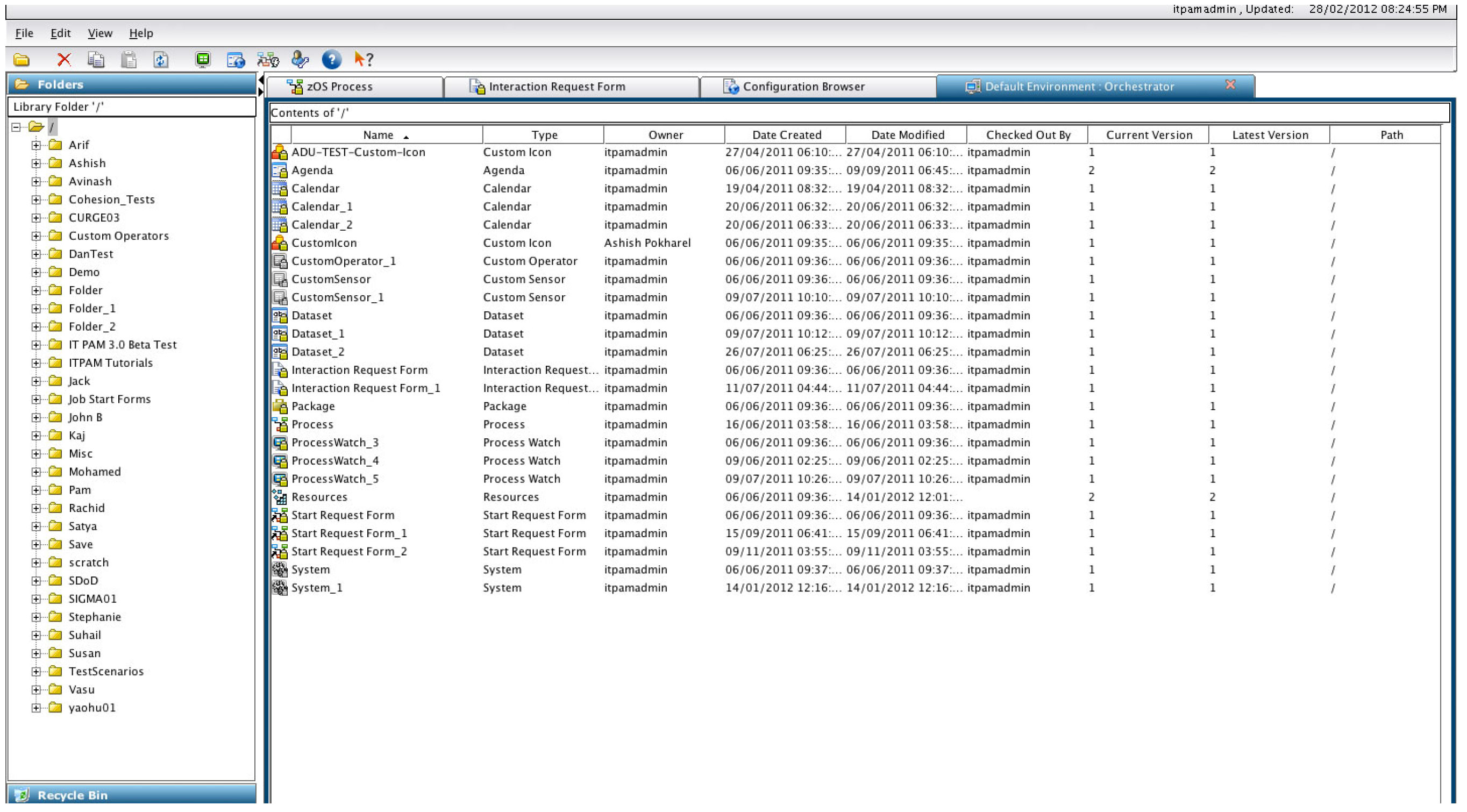Expand the Ashish folder in the tree
The height and width of the screenshot is (812, 1467).
[36, 163]
